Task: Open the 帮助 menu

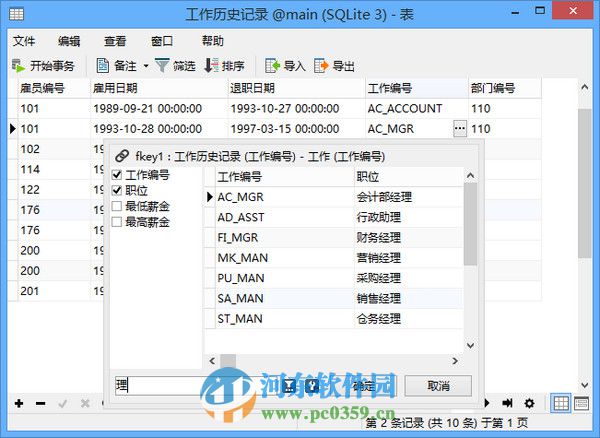Action: tap(213, 41)
